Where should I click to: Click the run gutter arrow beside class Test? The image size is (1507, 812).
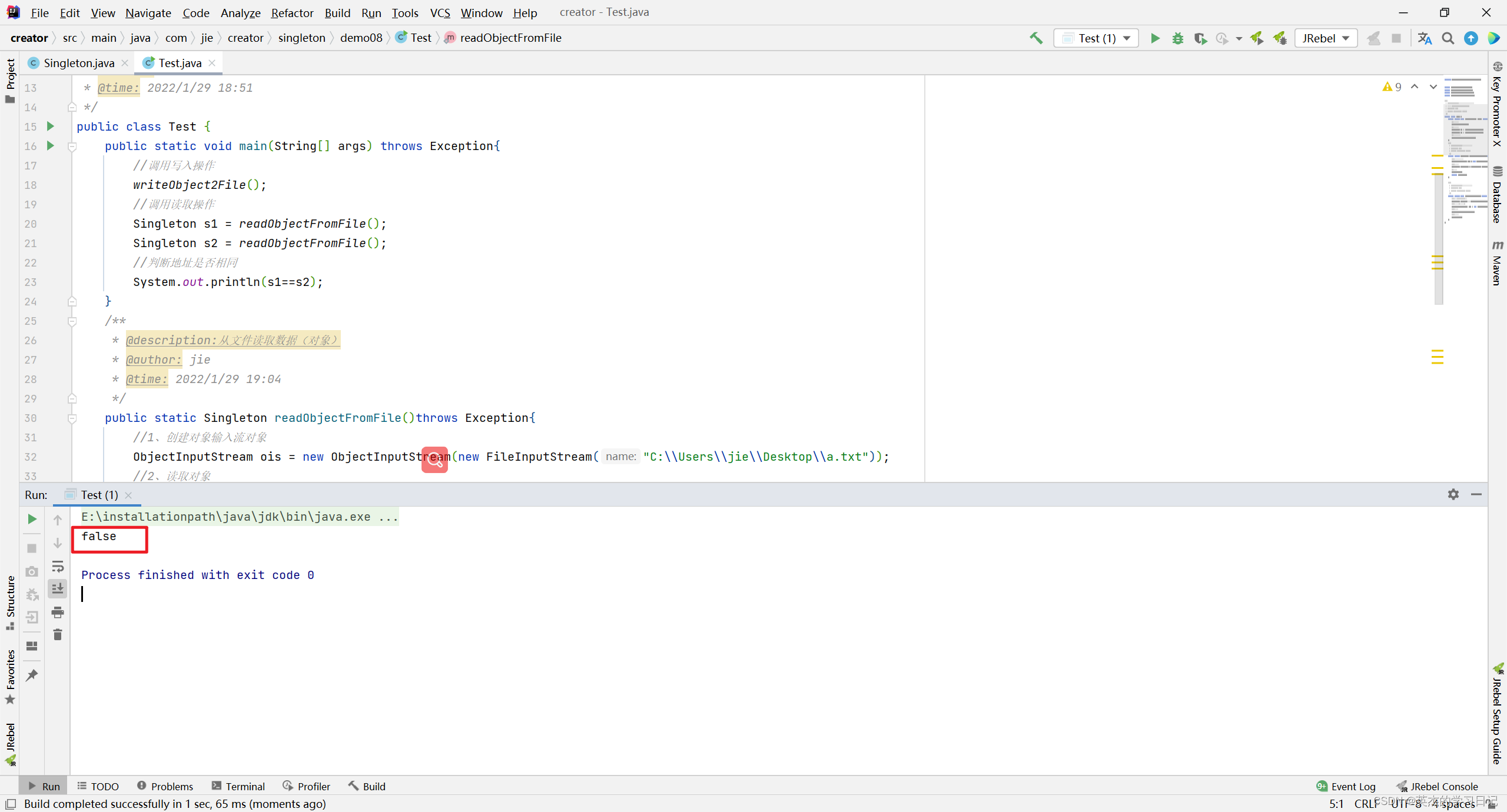pyautogui.click(x=51, y=127)
